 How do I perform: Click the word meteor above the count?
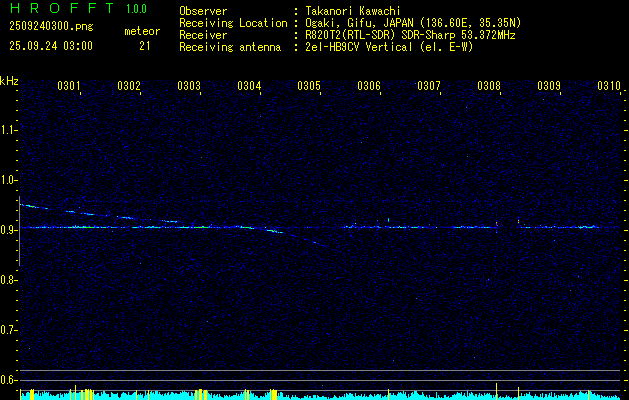click(x=142, y=31)
